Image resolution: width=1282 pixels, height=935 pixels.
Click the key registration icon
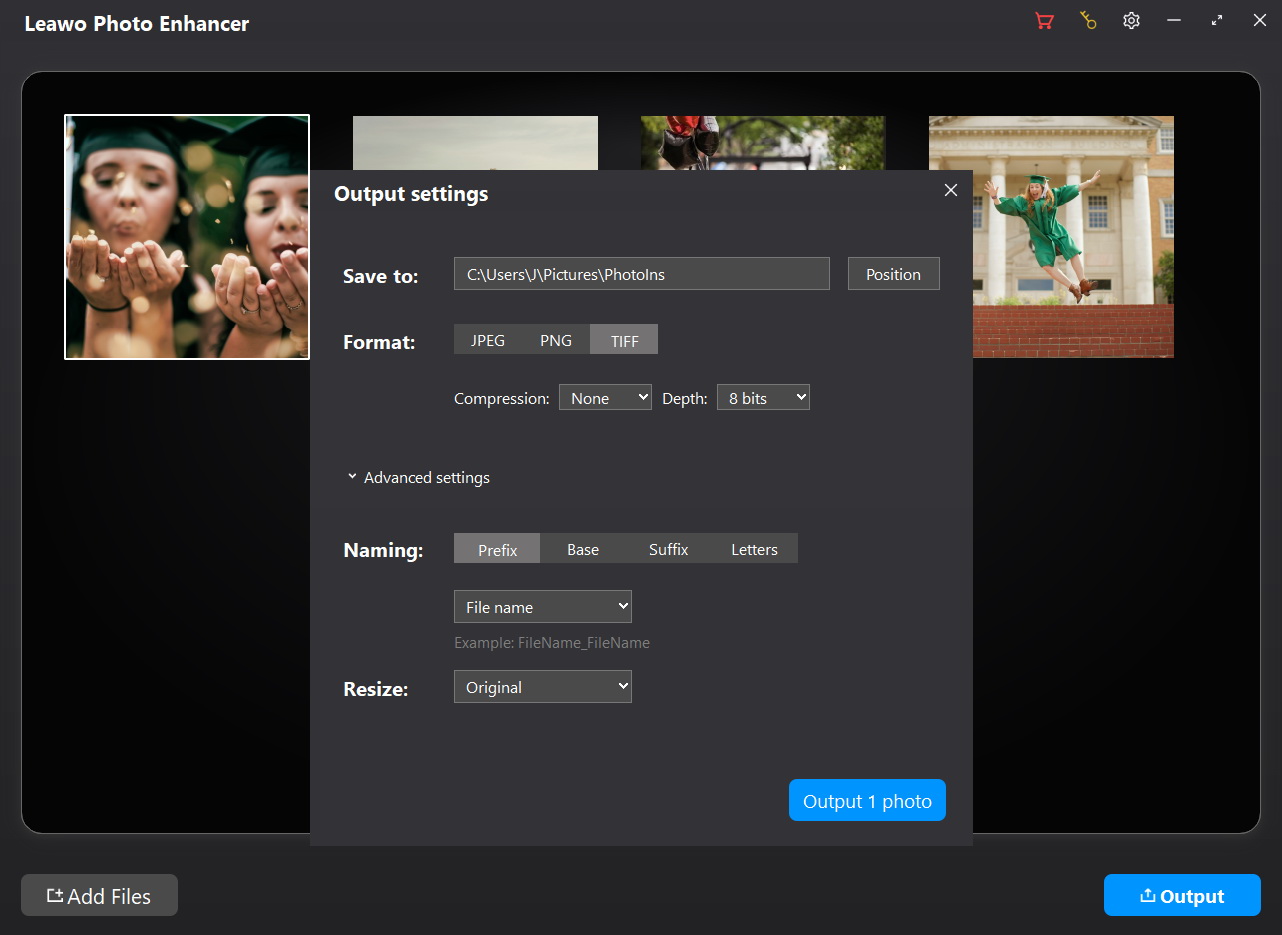coord(1088,21)
